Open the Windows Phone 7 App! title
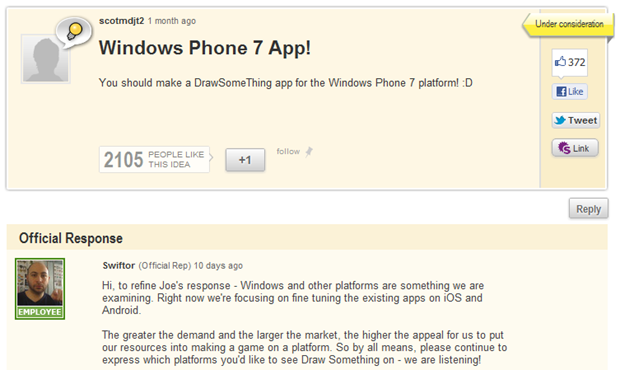620x370 pixels. pos(204,48)
